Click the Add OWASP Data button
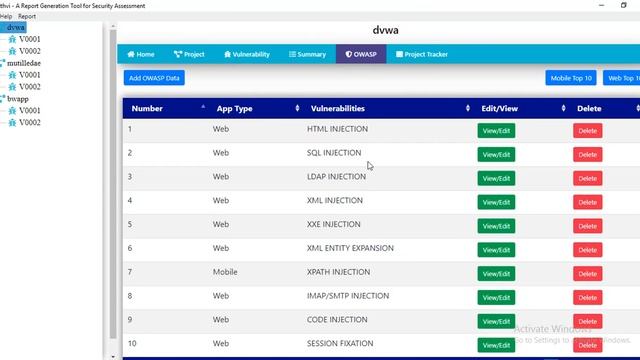Screen dimensions: 640x360 [154, 78]
